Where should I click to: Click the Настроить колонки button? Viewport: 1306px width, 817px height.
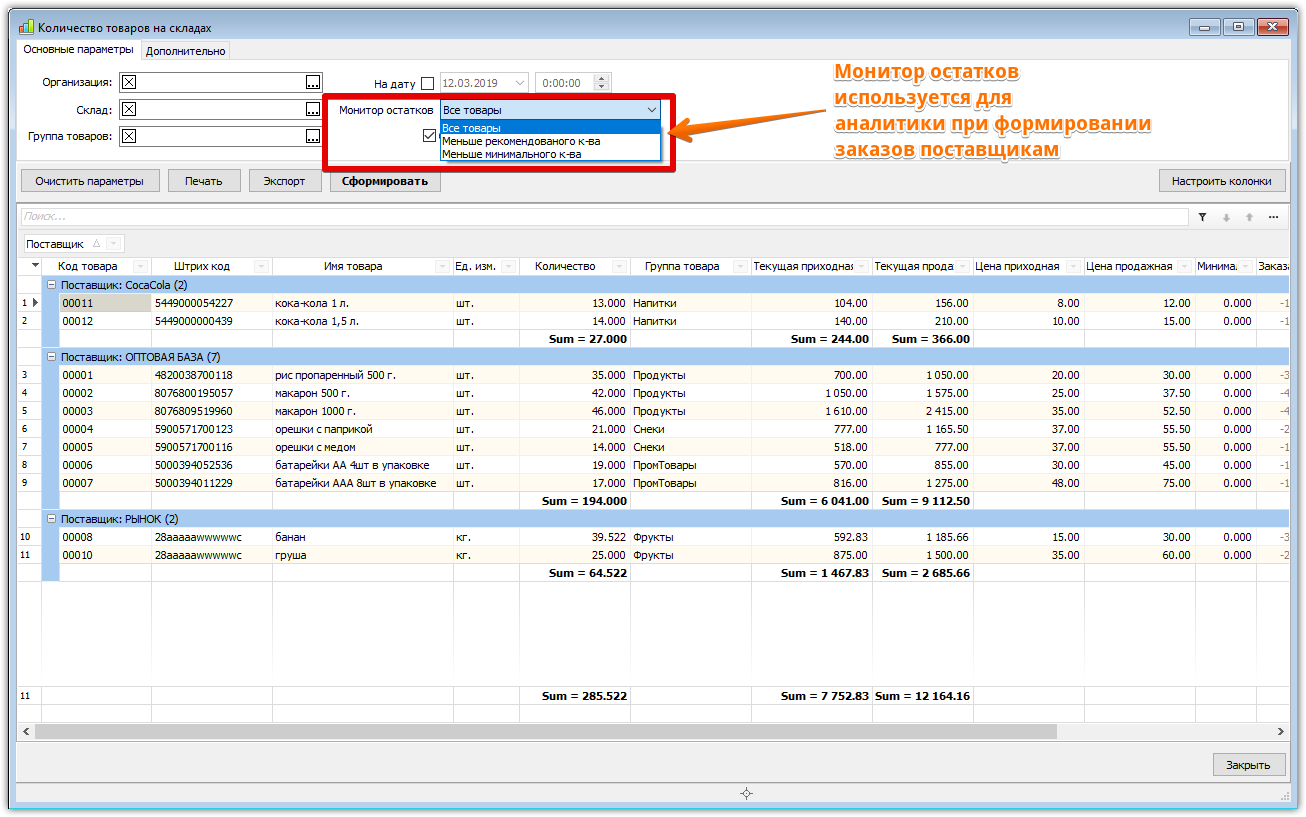point(1222,181)
